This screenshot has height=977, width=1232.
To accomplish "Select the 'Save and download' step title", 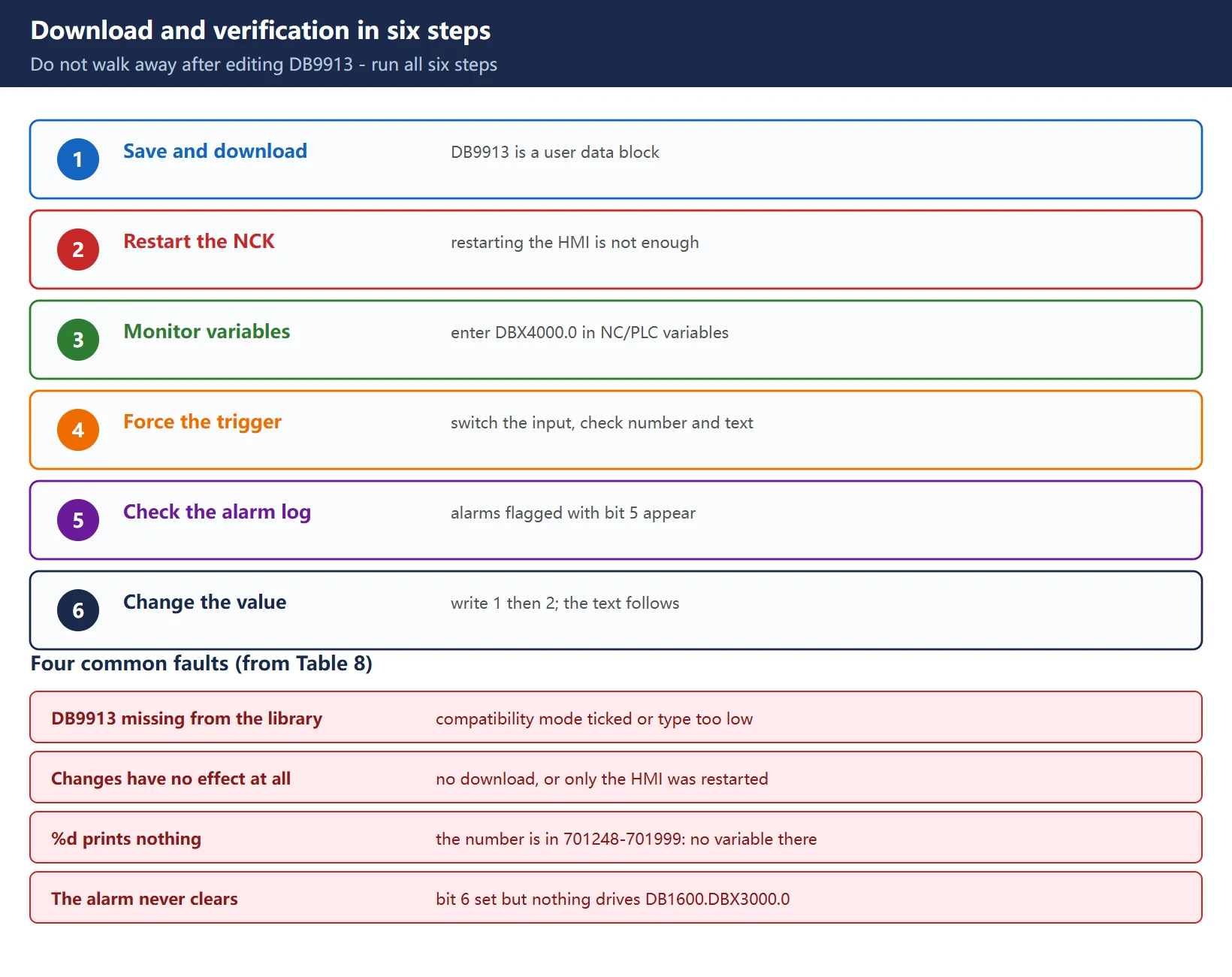I will [215, 151].
